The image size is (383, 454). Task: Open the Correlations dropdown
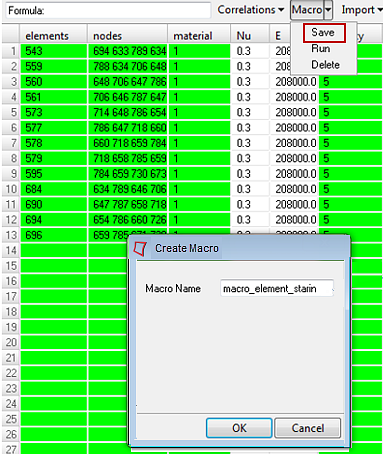click(251, 10)
